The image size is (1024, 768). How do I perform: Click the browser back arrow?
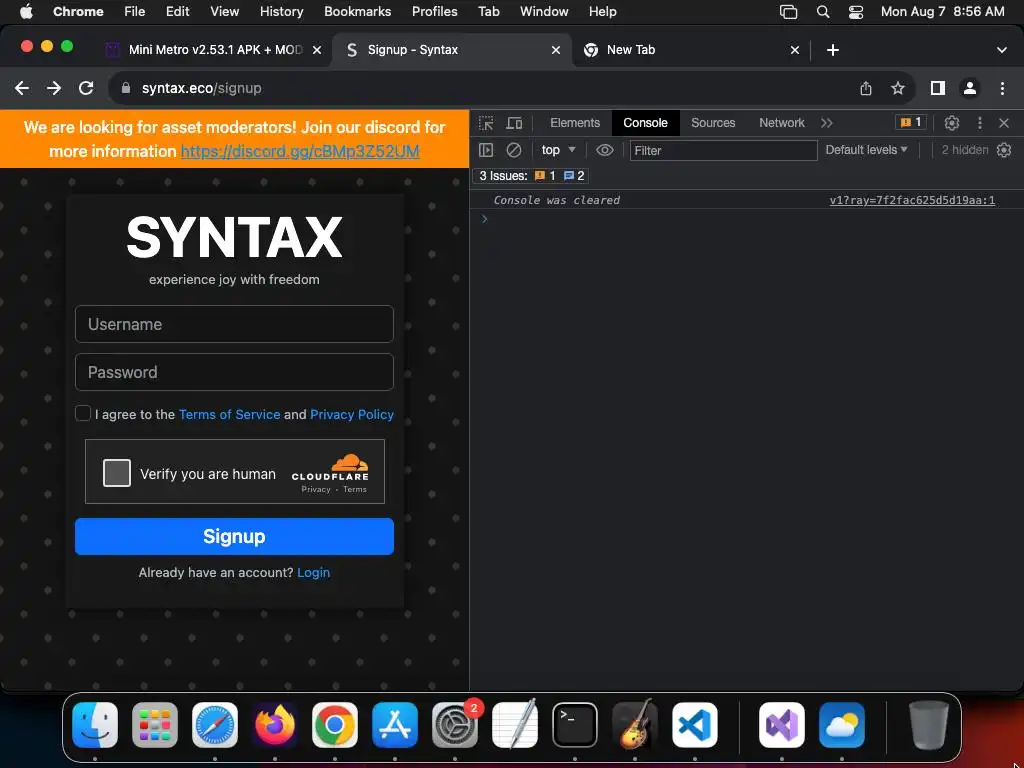click(22, 88)
